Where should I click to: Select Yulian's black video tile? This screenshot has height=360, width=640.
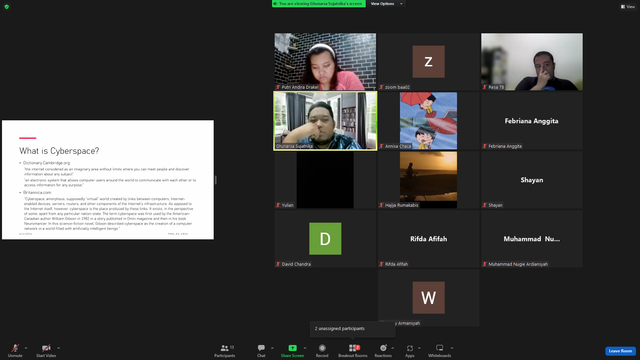coord(325,180)
